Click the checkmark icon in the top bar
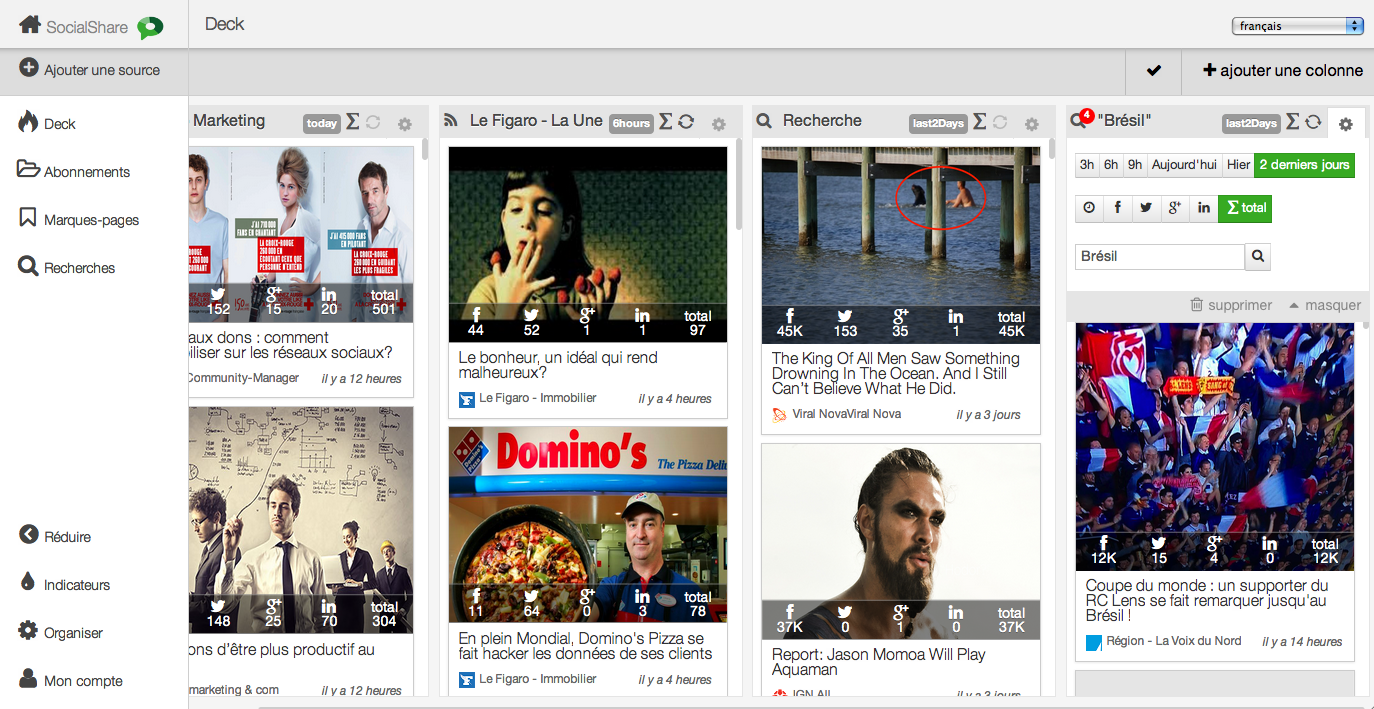The height and width of the screenshot is (709, 1374). pos(1154,71)
